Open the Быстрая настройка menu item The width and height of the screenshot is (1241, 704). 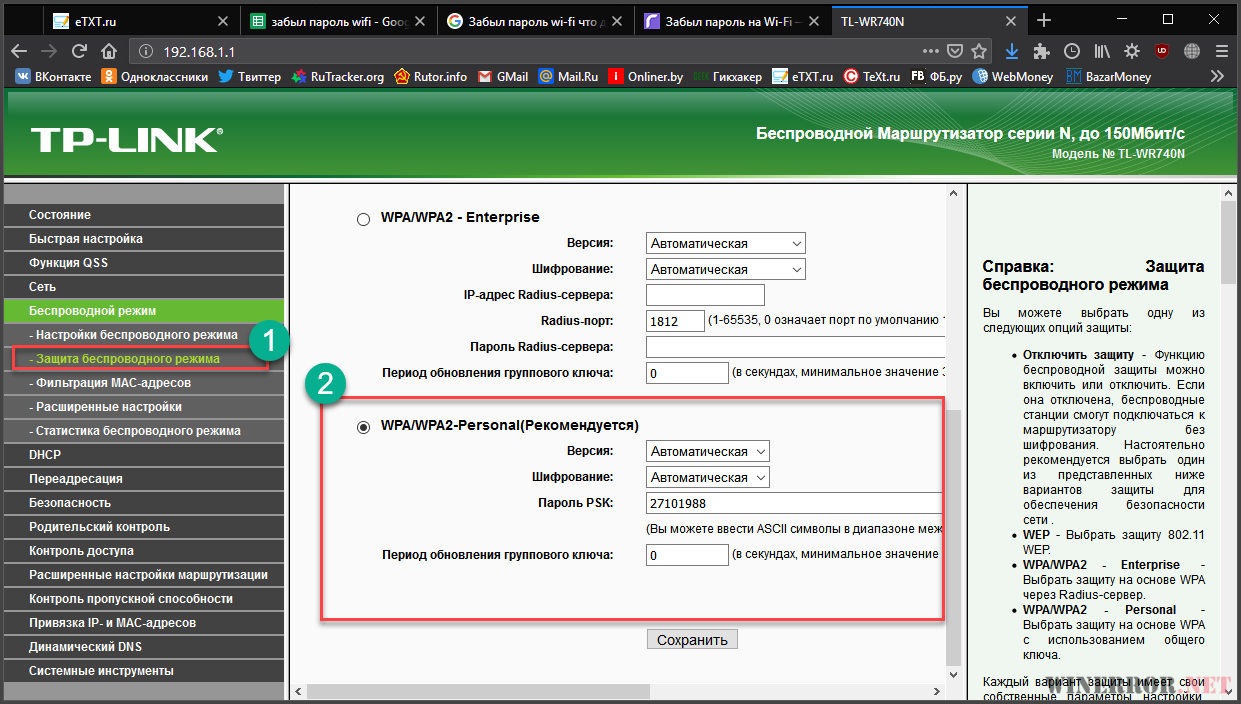[x=144, y=239]
